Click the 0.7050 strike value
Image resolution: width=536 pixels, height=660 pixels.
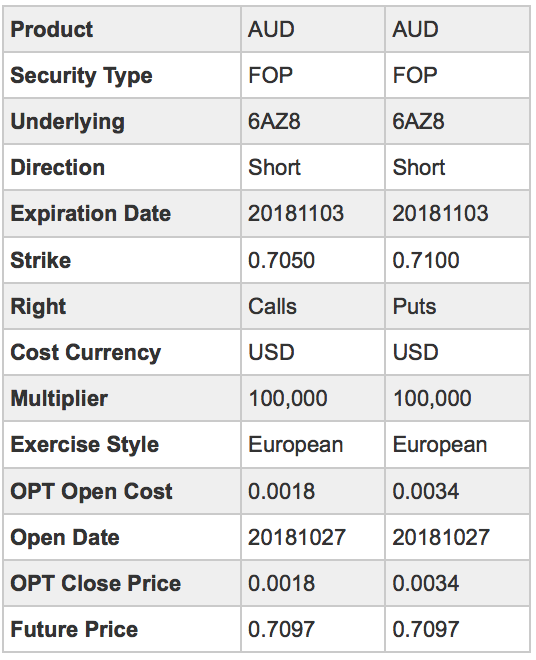(x=281, y=260)
